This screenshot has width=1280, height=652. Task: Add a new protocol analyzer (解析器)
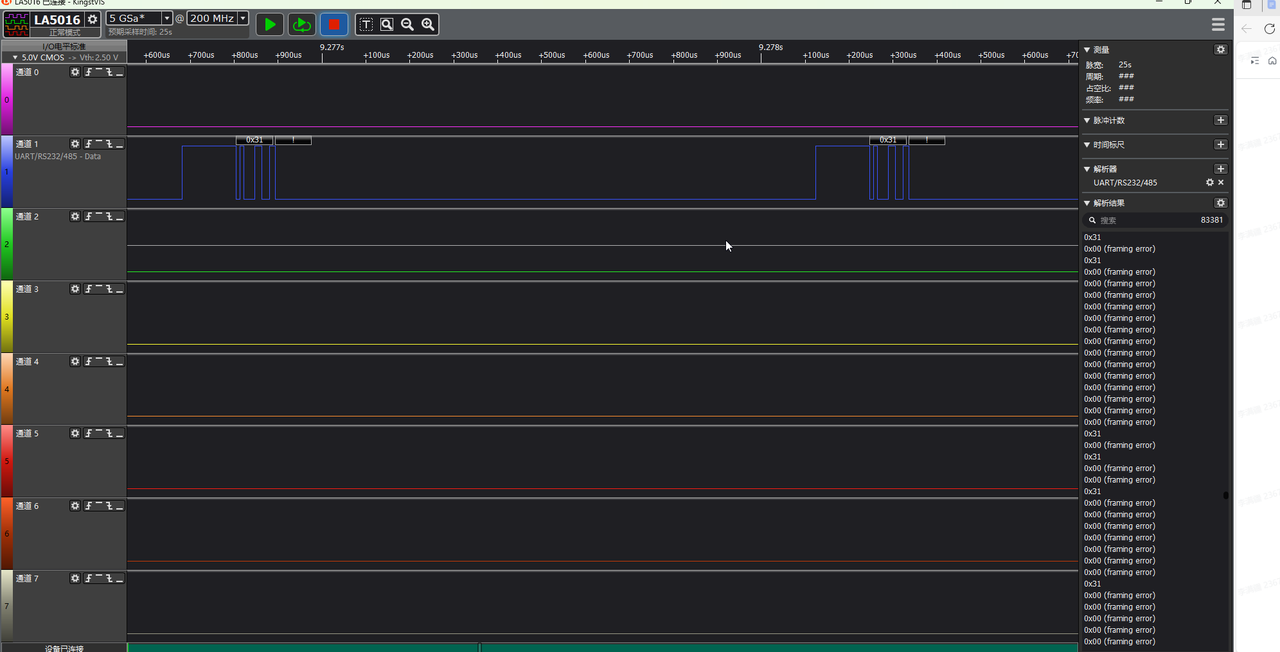[1220, 169]
